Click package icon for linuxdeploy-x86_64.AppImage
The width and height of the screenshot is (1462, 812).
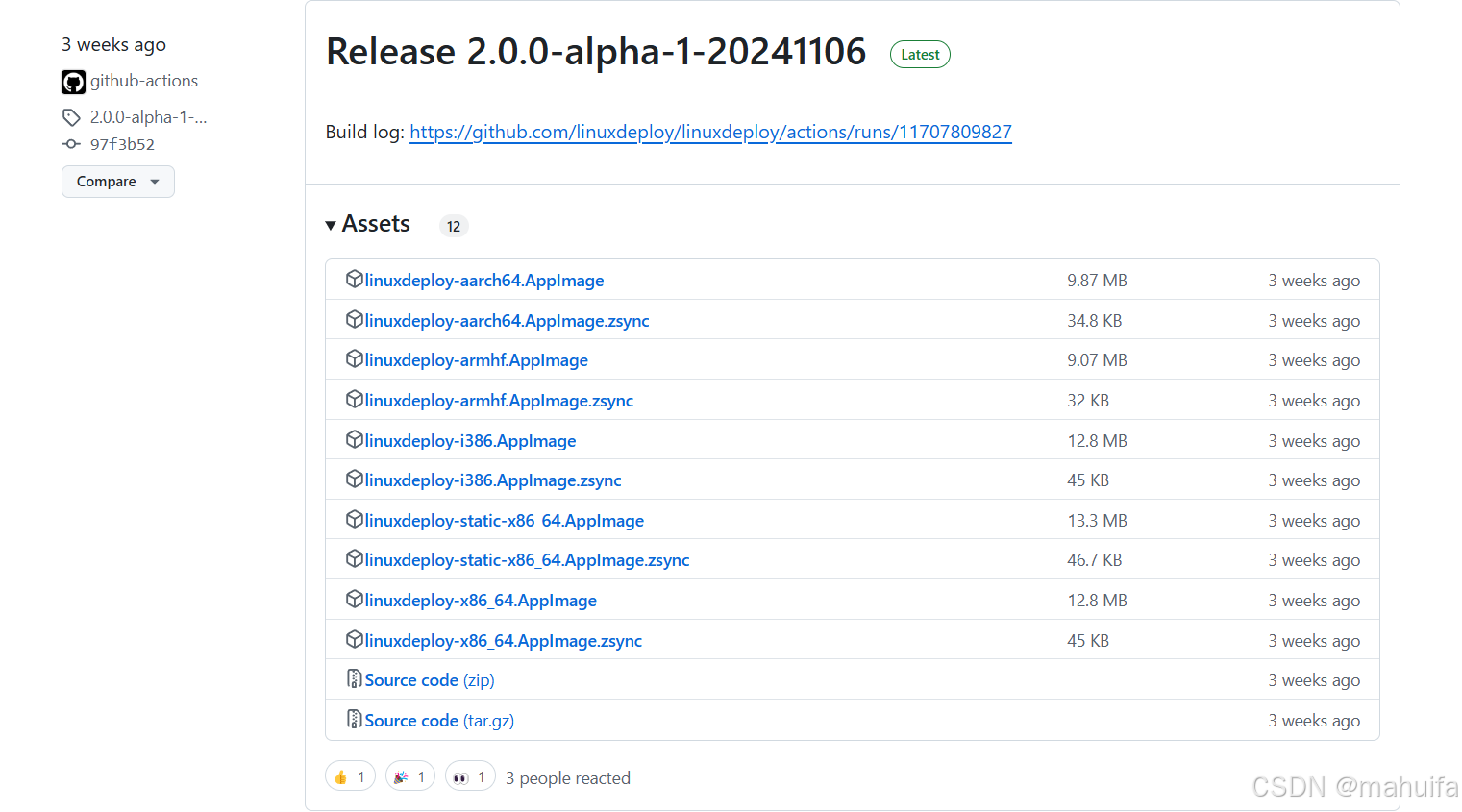point(355,600)
